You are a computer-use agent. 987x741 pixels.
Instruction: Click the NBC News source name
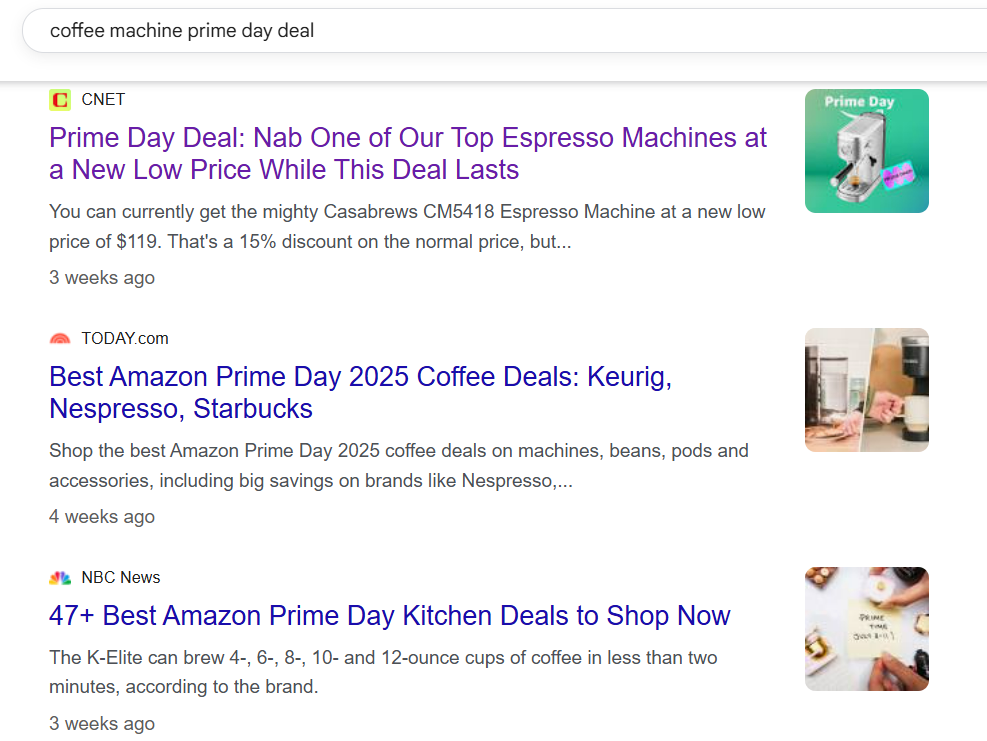[x=121, y=577]
